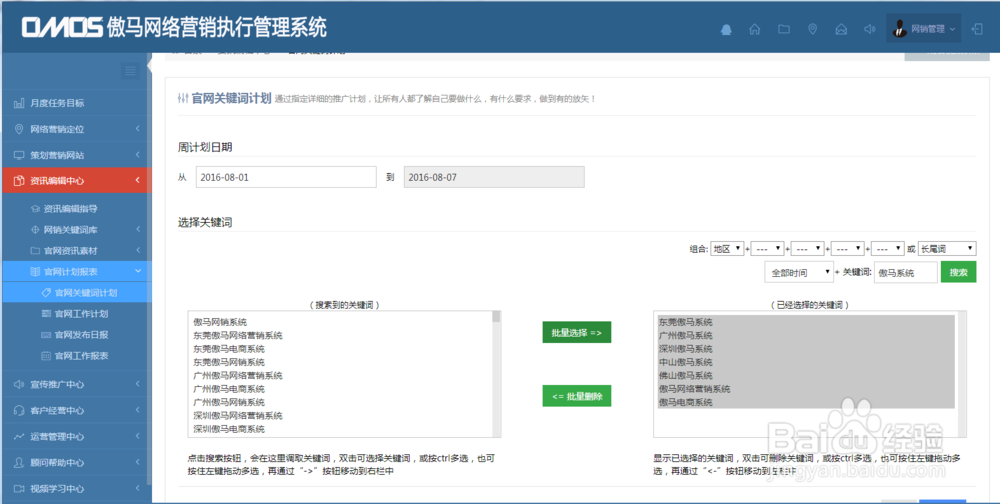The width and height of the screenshot is (1000, 504).
Task: Select 傲马电商系统 in chosen keywords list
Action: coord(686,403)
